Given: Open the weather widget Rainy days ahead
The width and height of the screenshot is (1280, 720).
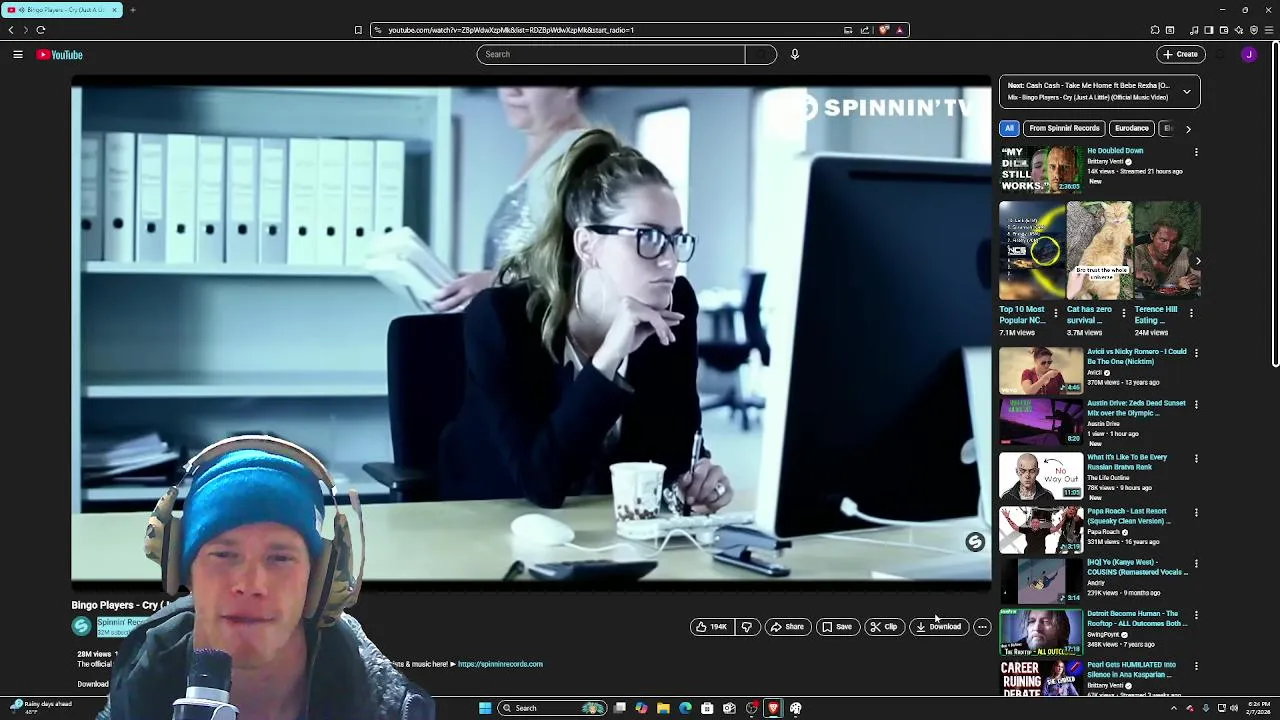Looking at the screenshot, I should pos(40,707).
